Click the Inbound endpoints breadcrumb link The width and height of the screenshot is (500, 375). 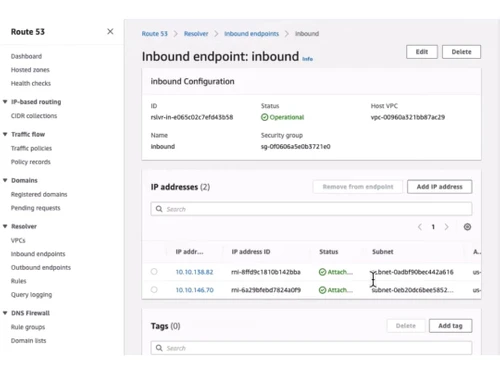pos(251,34)
